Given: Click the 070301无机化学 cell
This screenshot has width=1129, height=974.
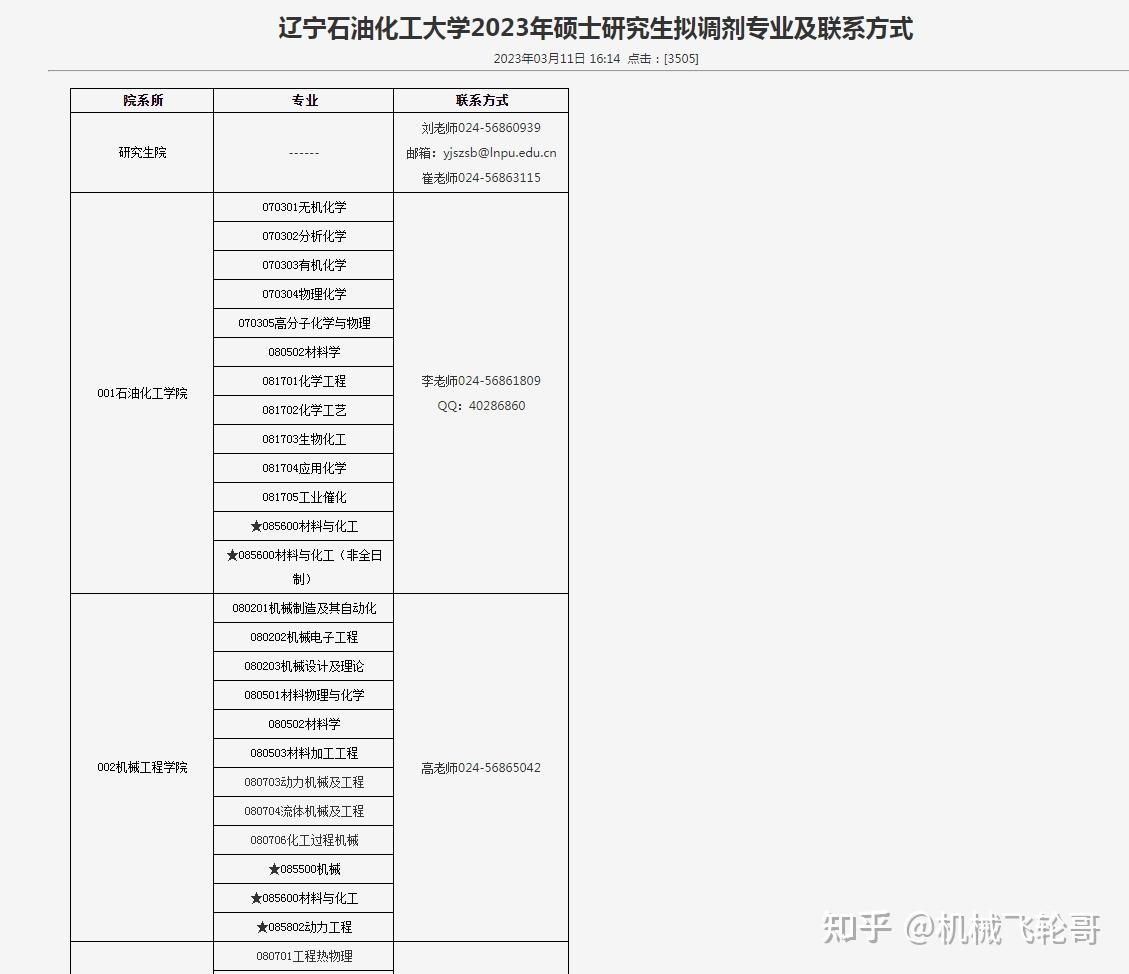Looking at the screenshot, I should (x=304, y=207).
